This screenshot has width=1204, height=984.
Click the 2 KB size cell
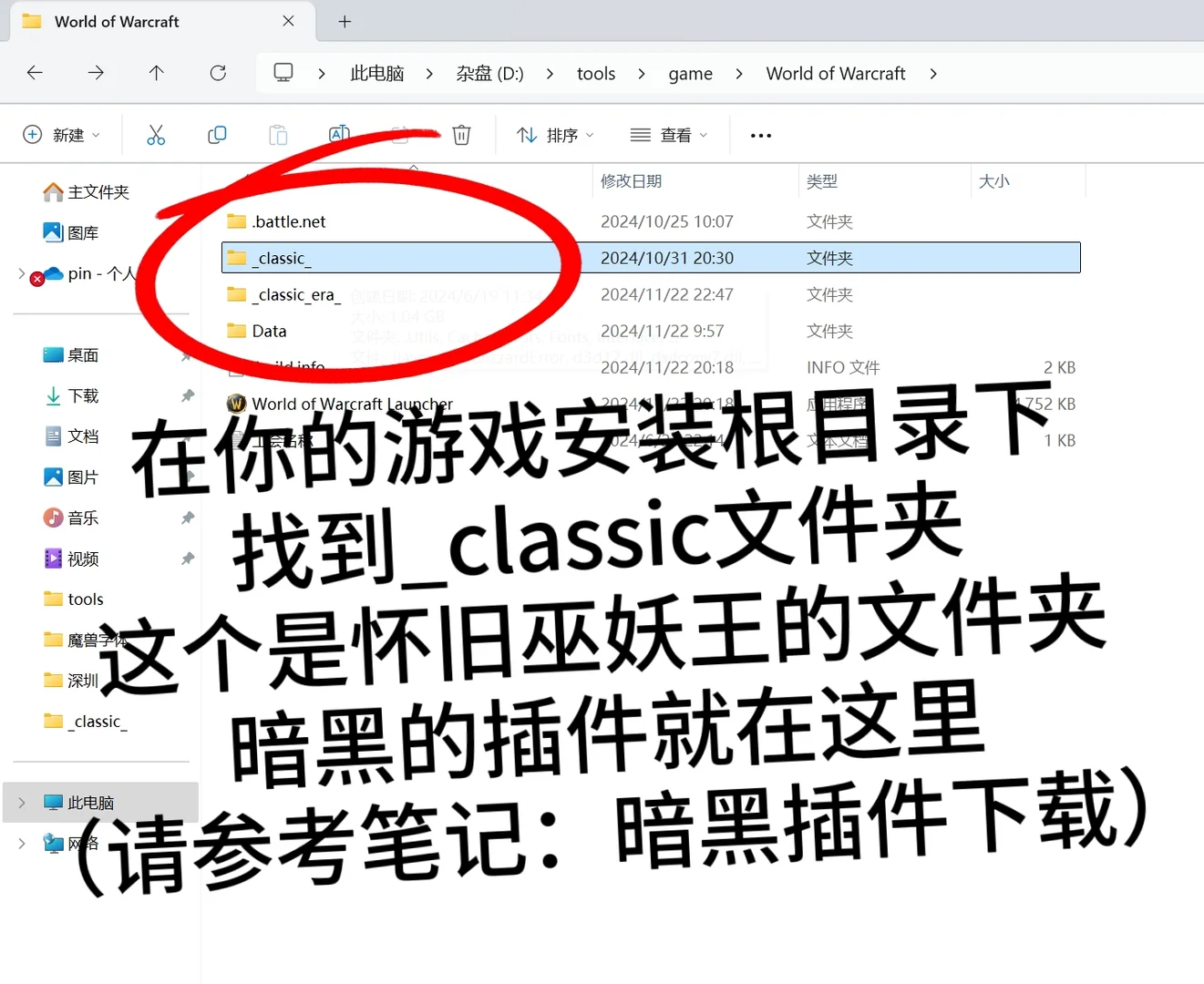pos(1060,367)
